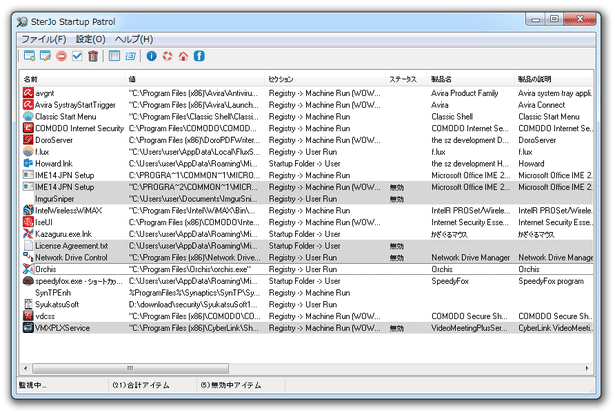Click the lifebuoy help icon

tap(167, 56)
